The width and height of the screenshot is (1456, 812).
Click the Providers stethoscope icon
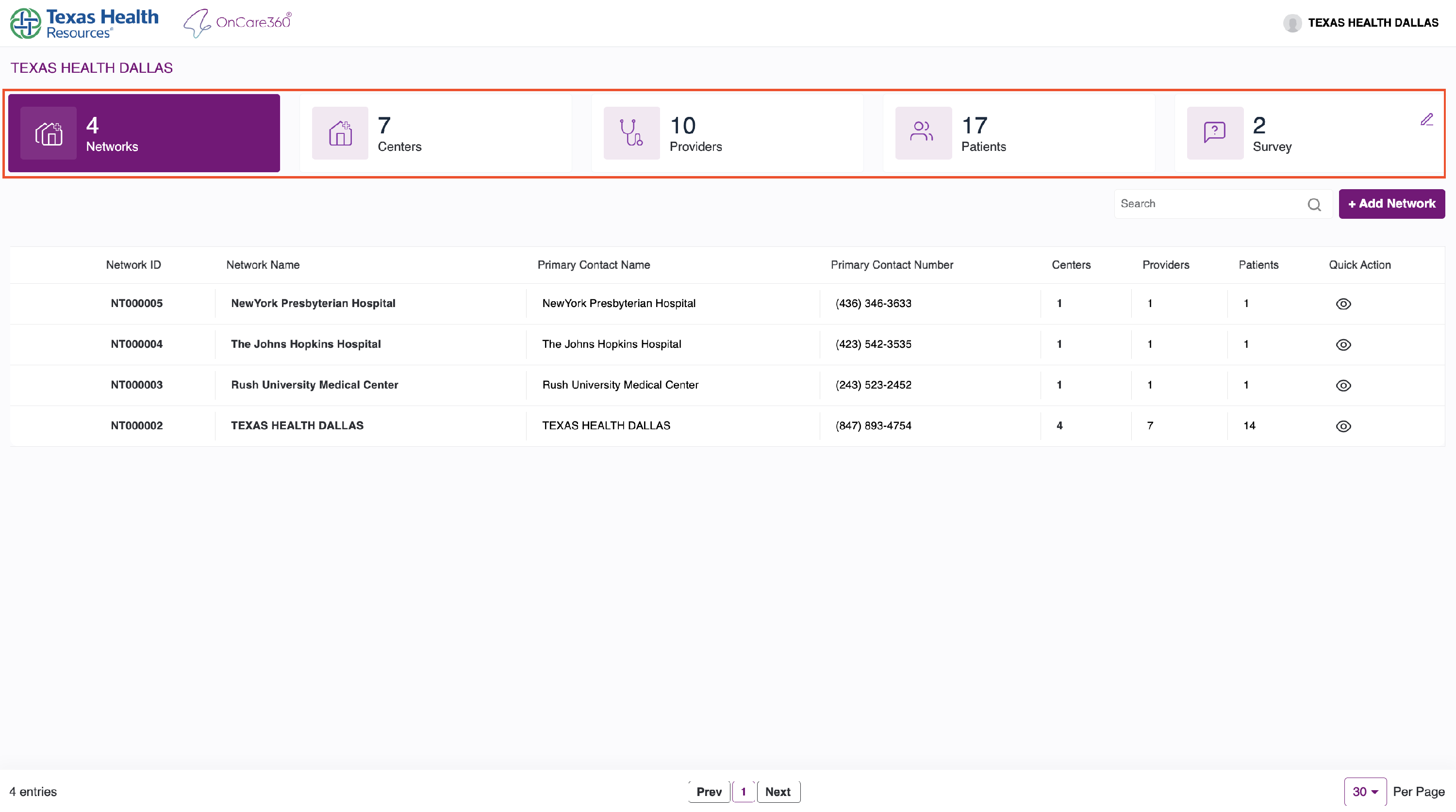point(631,133)
